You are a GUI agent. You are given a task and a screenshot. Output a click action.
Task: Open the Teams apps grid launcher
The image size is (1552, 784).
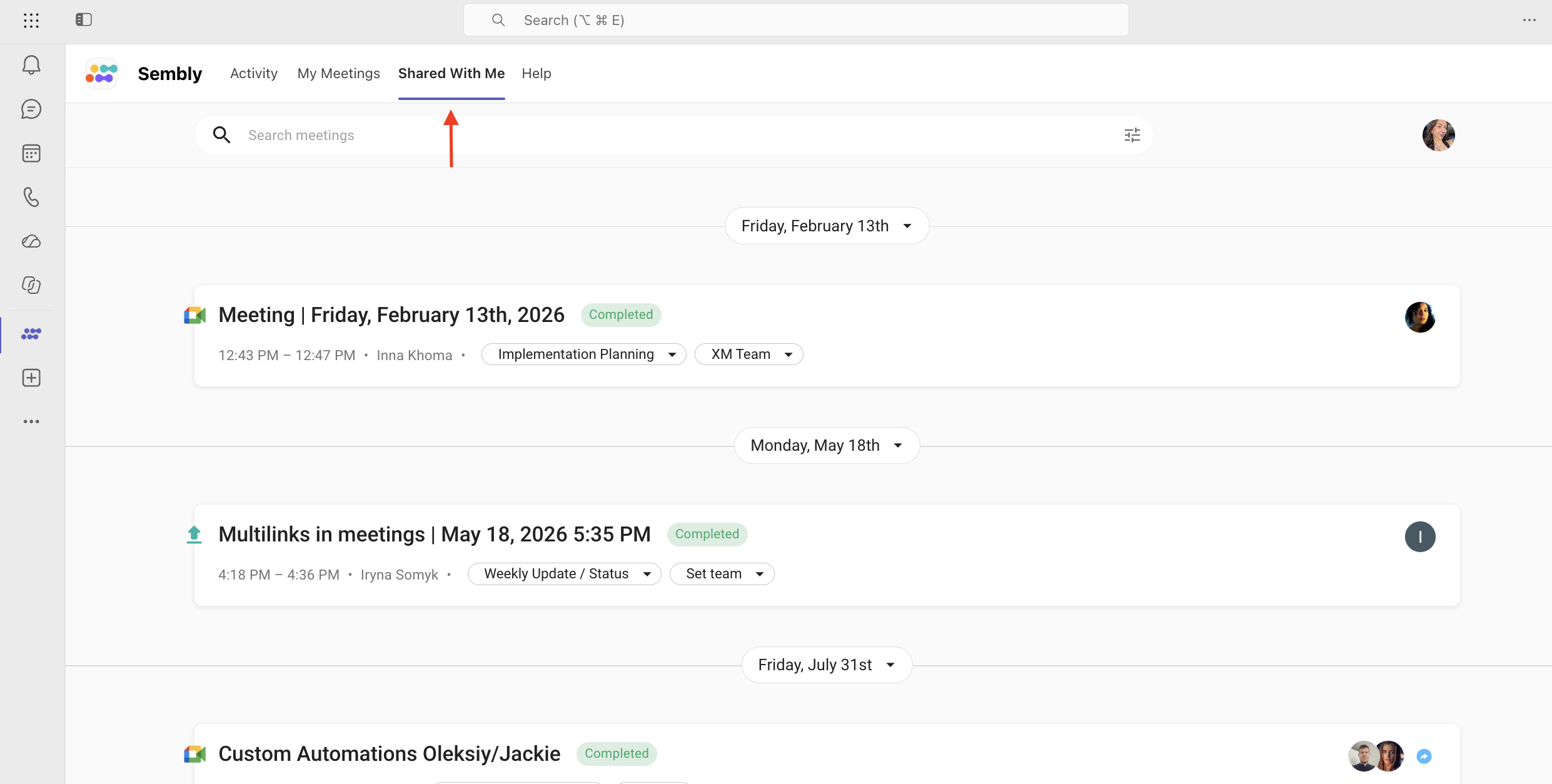point(31,20)
